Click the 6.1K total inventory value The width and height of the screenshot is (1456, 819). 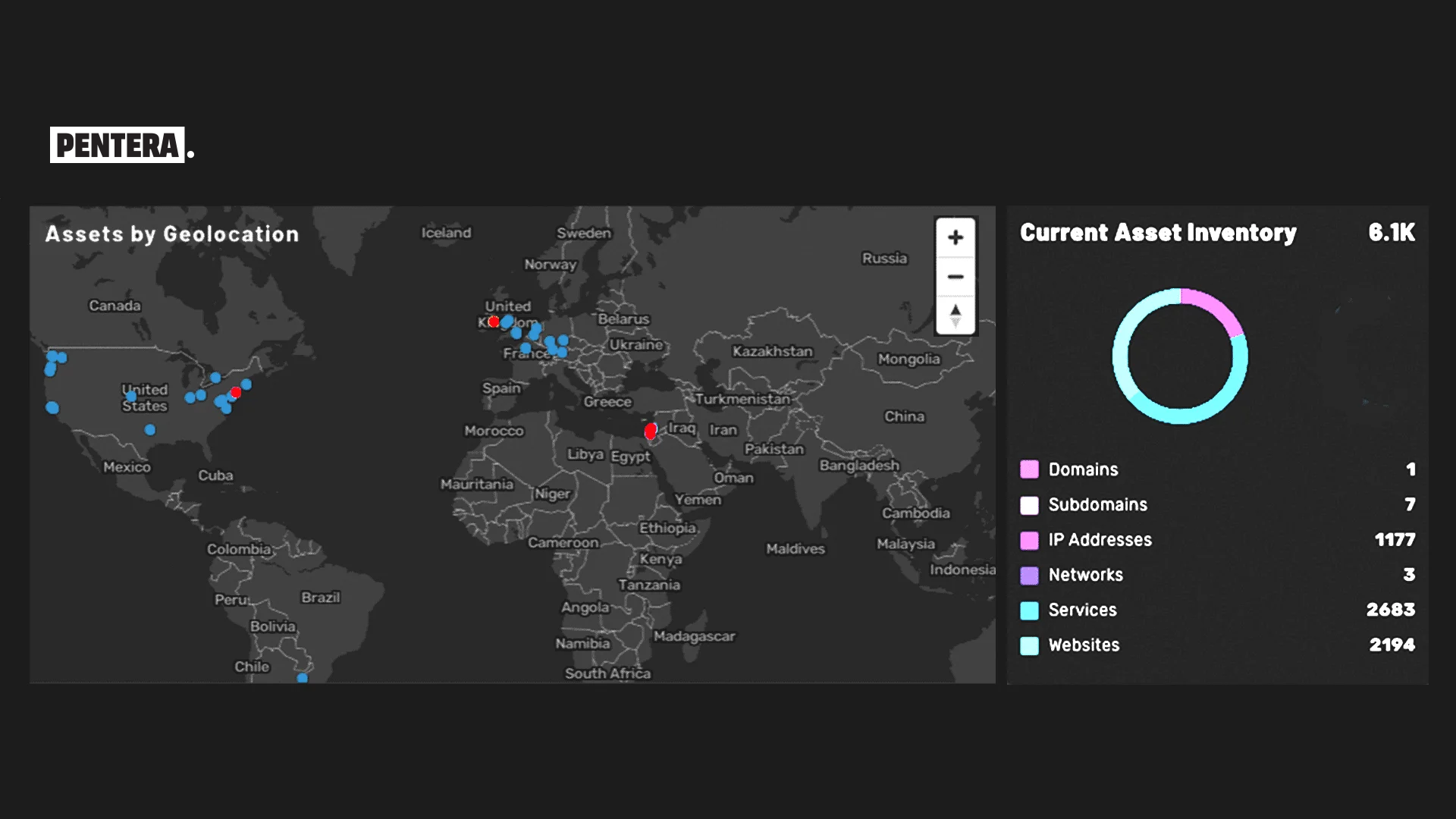click(x=1391, y=233)
